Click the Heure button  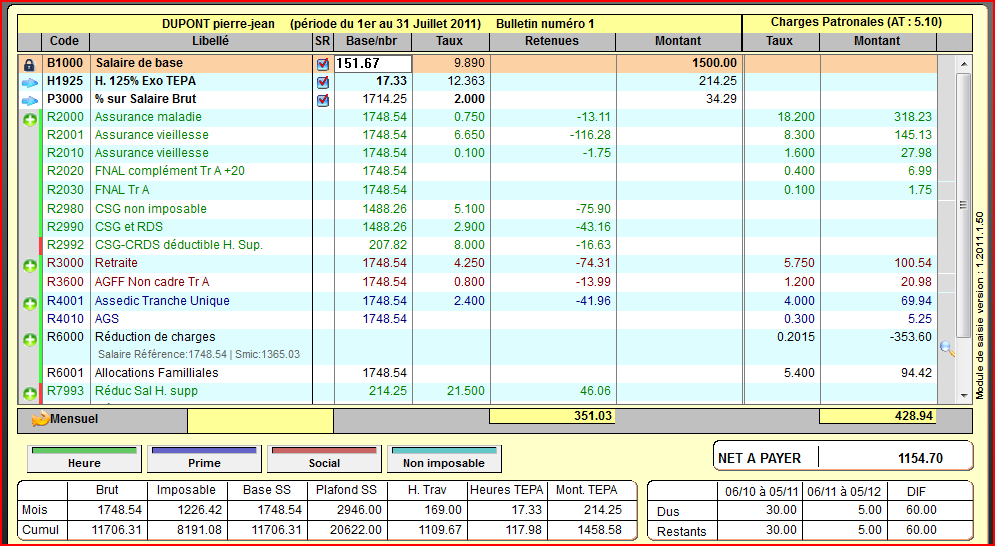(84, 459)
